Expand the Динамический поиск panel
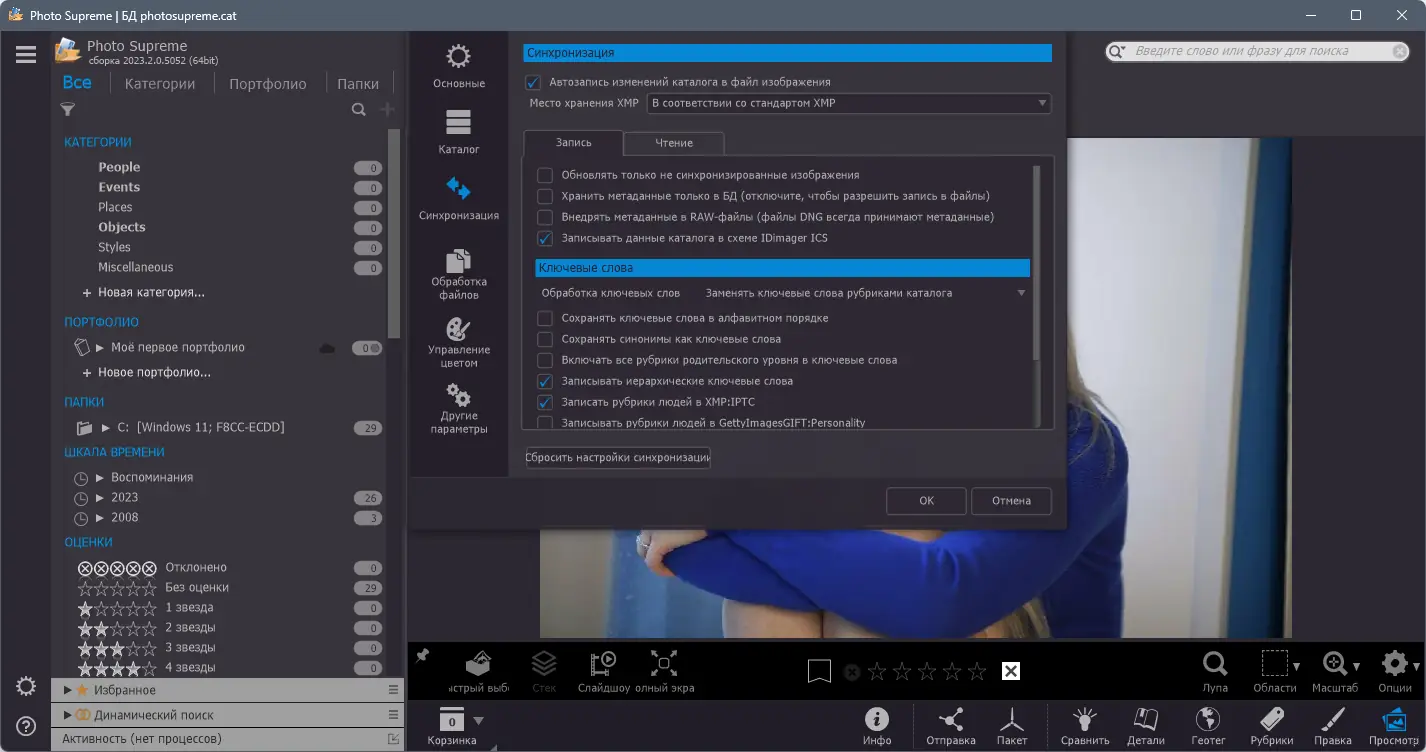The width and height of the screenshot is (1426, 752). pos(67,715)
